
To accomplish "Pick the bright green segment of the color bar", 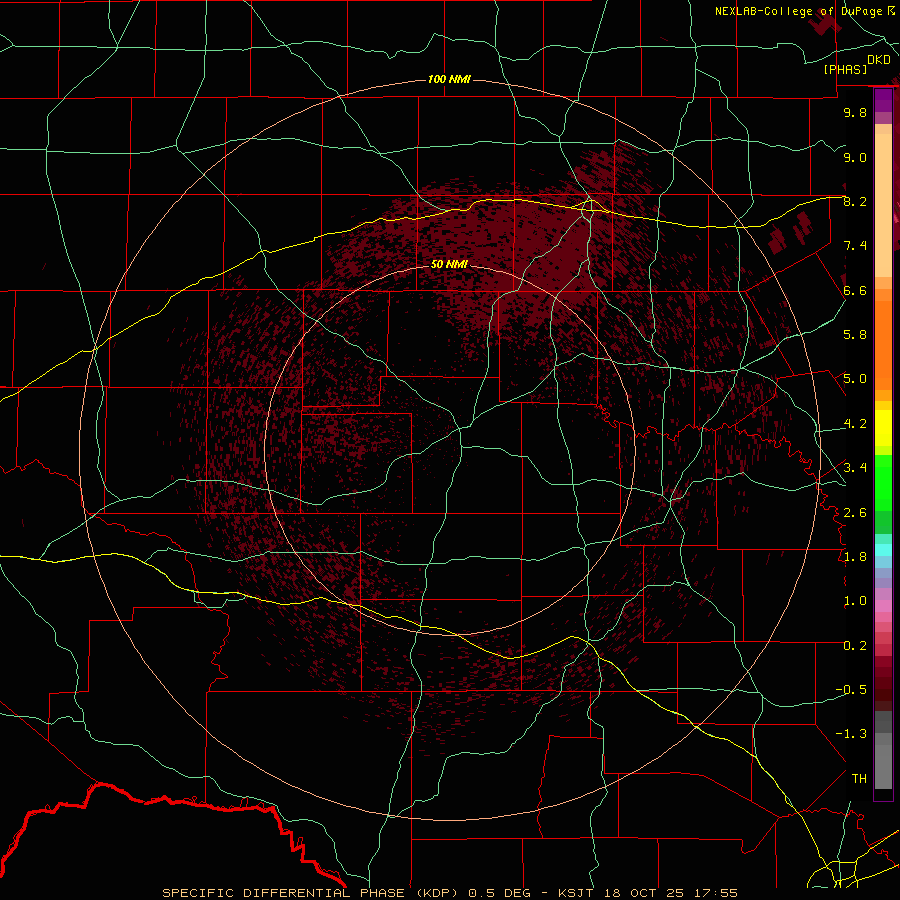I will pyautogui.click(x=883, y=482).
